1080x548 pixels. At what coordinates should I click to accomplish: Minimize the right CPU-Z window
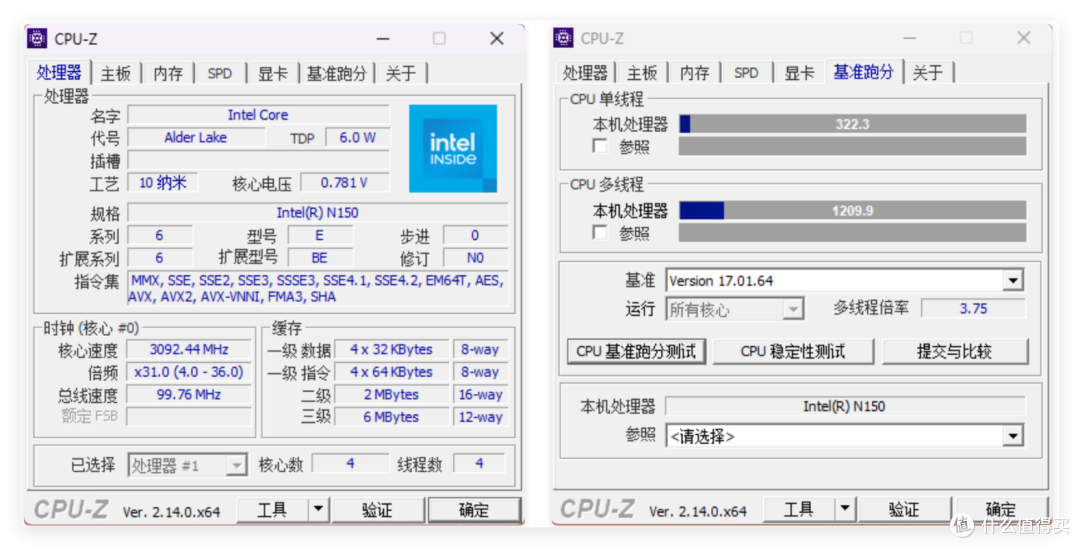pos(909,39)
